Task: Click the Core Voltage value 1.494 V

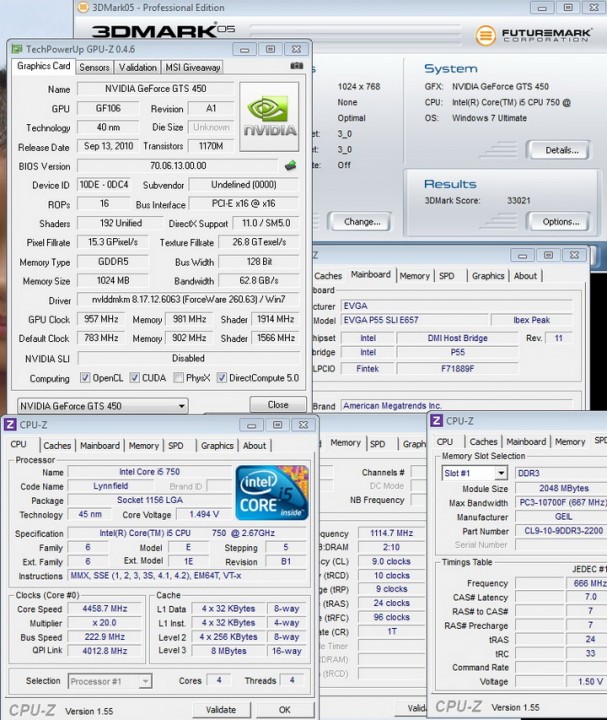Action: coord(204,514)
